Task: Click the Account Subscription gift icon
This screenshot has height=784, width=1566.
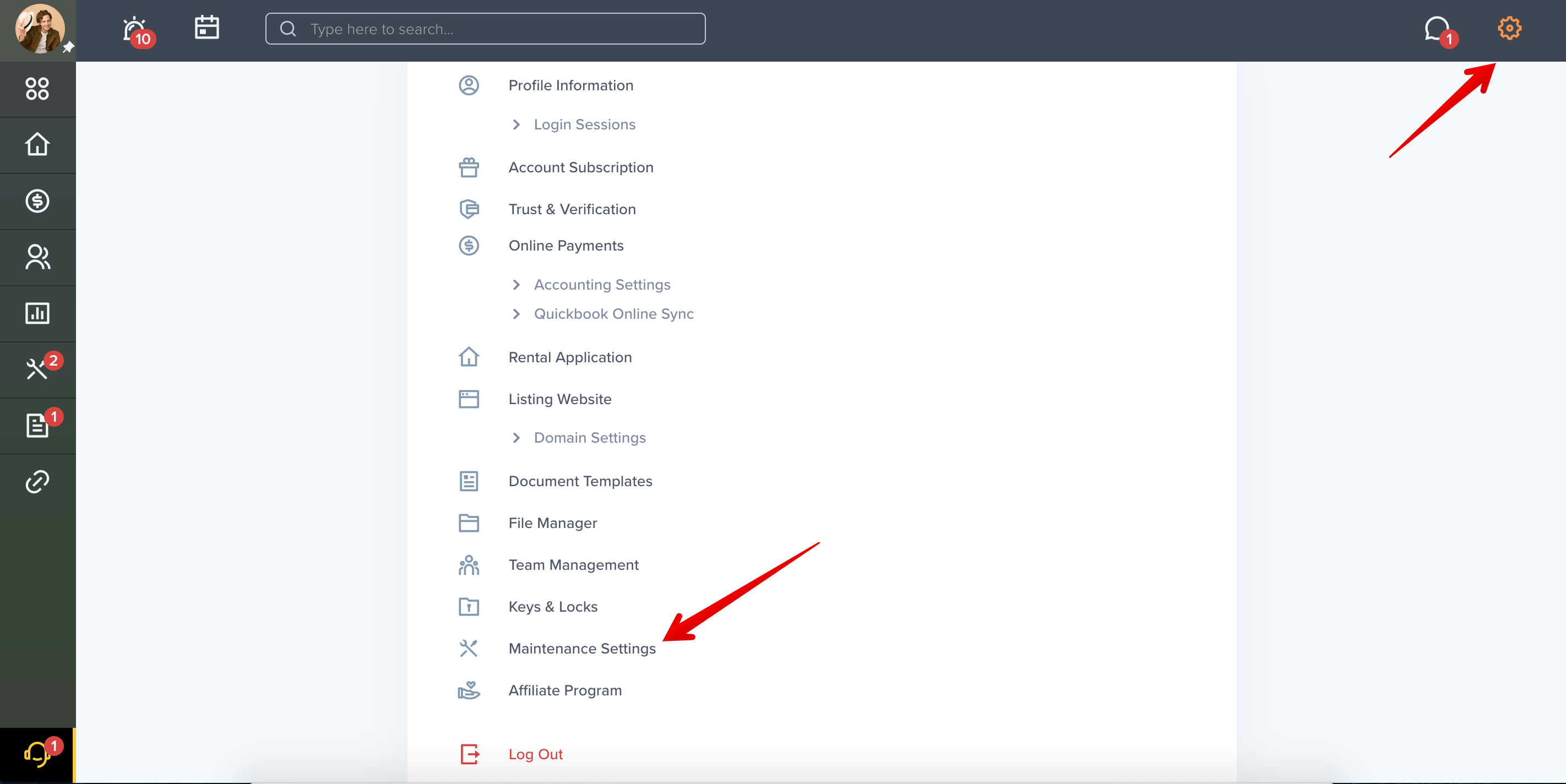Action: 469,167
